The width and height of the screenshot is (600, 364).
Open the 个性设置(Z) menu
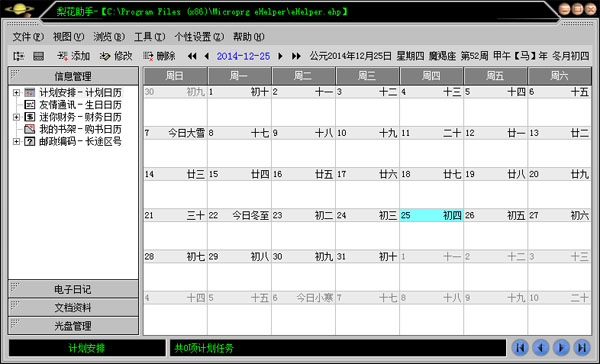[199, 37]
